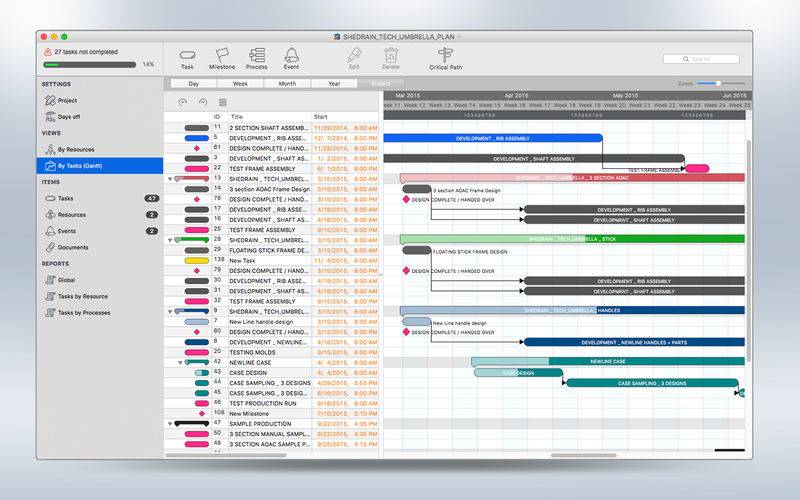Create a new Process
The image size is (800, 500).
(x=257, y=59)
